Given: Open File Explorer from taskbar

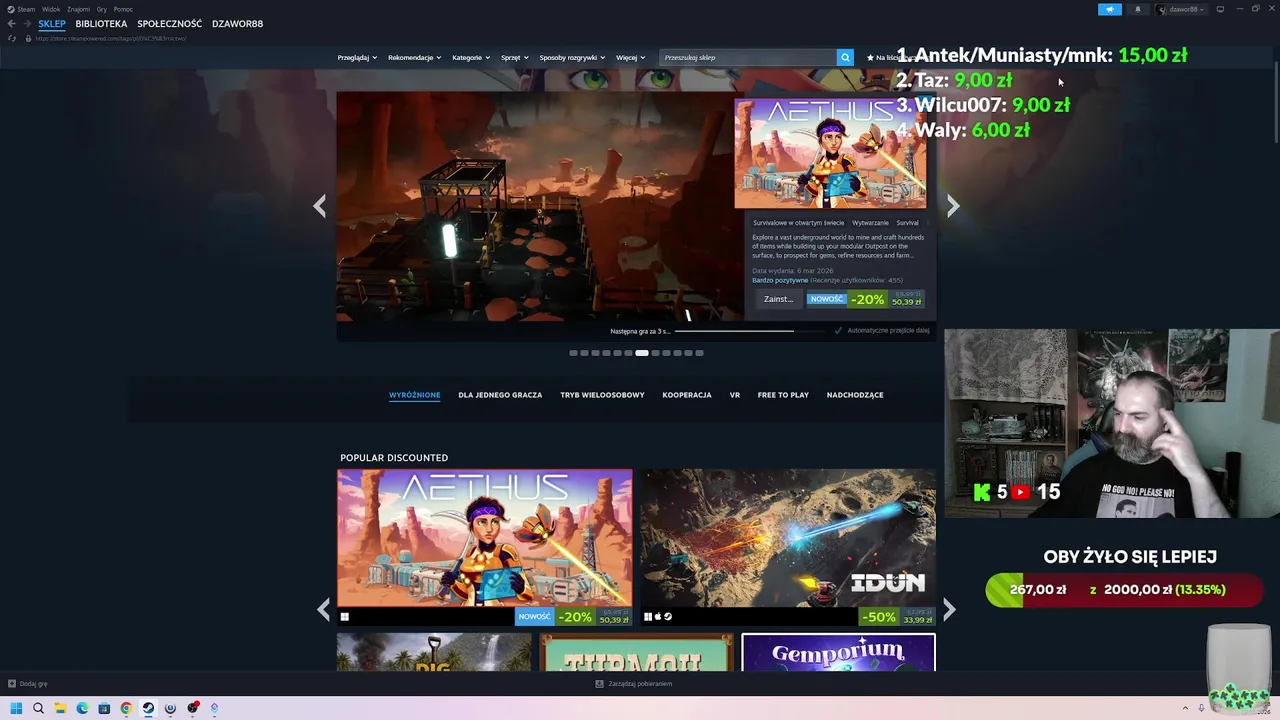Looking at the screenshot, I should tap(60, 708).
